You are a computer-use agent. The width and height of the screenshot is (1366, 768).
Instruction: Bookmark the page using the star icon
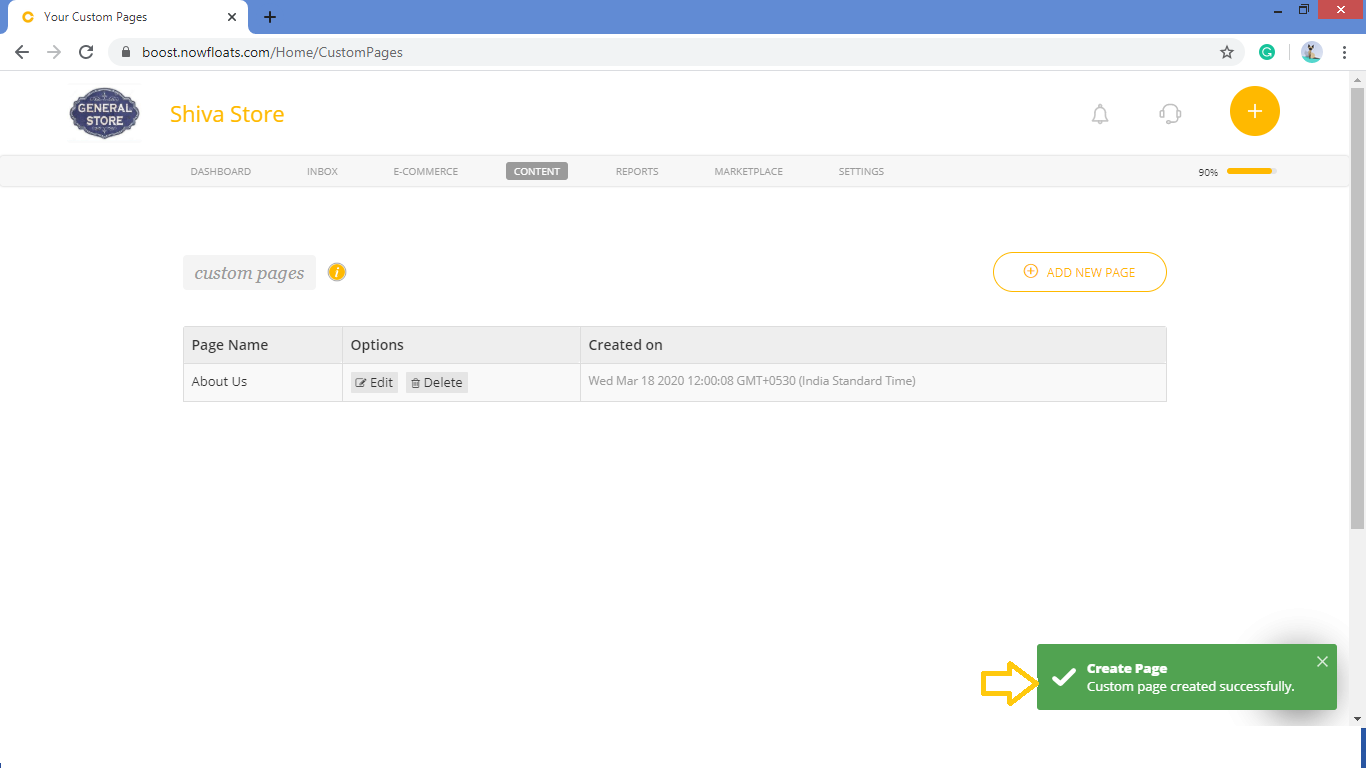pyautogui.click(x=1227, y=51)
